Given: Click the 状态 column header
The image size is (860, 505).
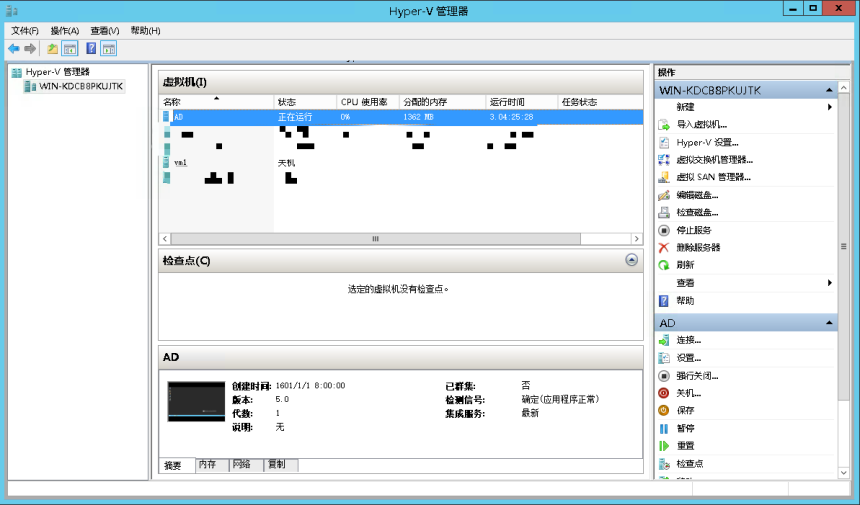Looking at the screenshot, I should 305,102.
